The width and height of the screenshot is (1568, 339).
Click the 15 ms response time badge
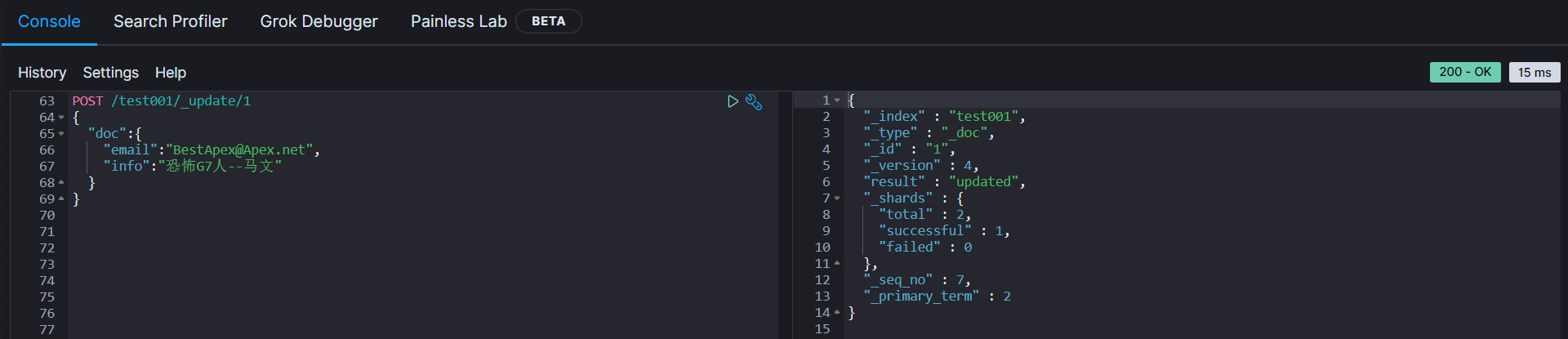pyautogui.click(x=1534, y=73)
